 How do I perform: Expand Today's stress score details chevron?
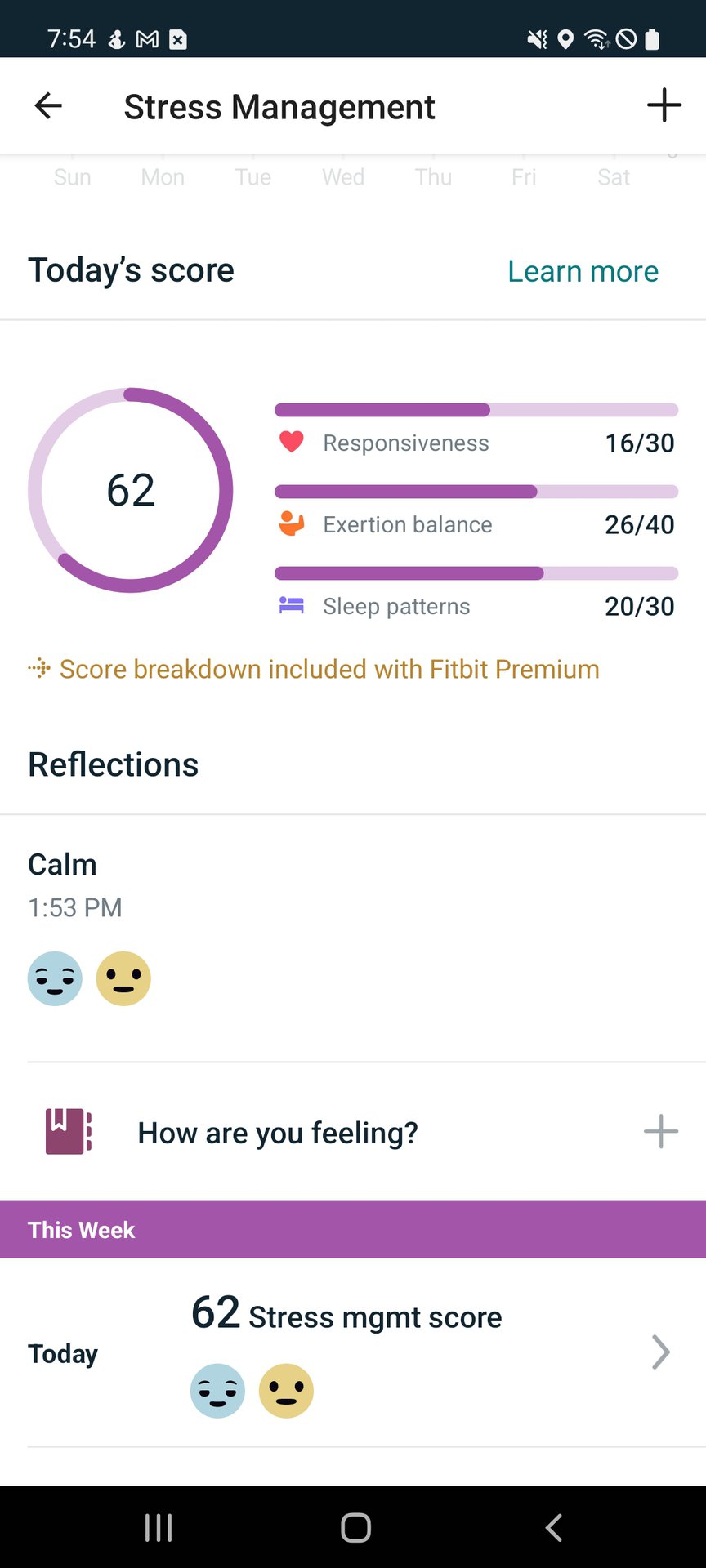pyautogui.click(x=660, y=1352)
